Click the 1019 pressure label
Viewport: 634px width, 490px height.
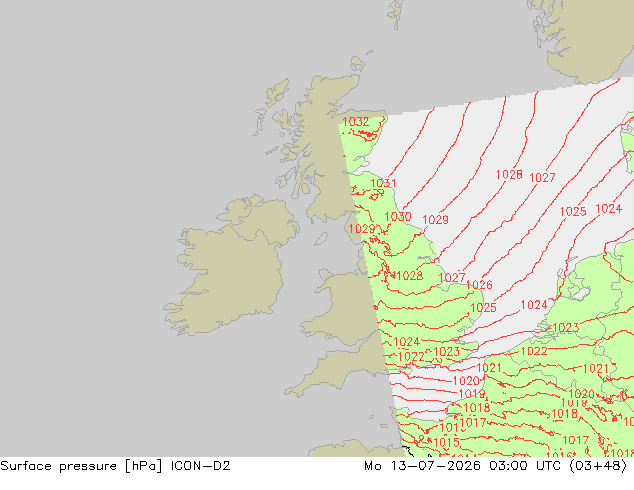[x=472, y=393]
